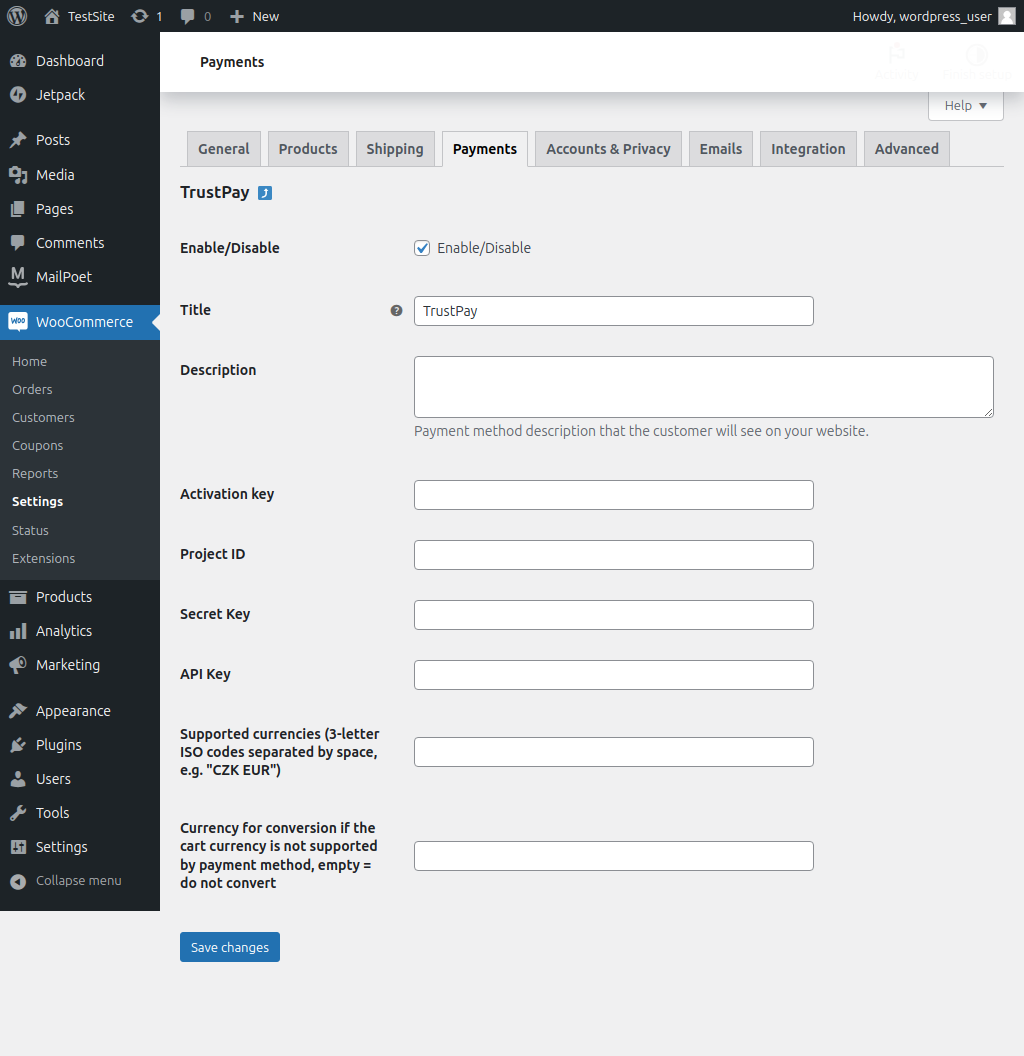Viewport: 1024px width, 1056px height.
Task: Click the user avatar in the admin bar
Action: click(x=1006, y=16)
